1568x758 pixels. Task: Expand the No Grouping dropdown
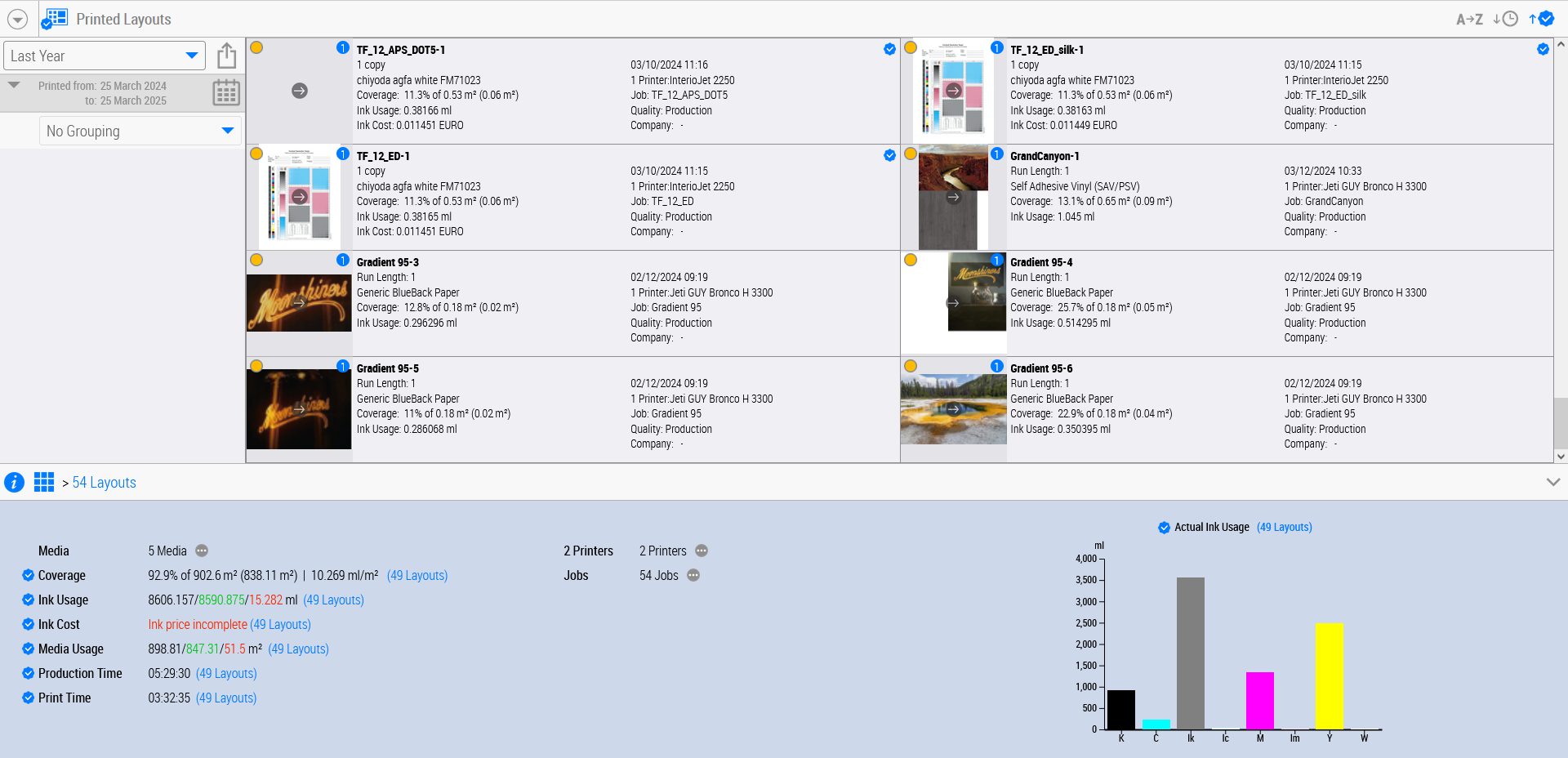coord(140,131)
